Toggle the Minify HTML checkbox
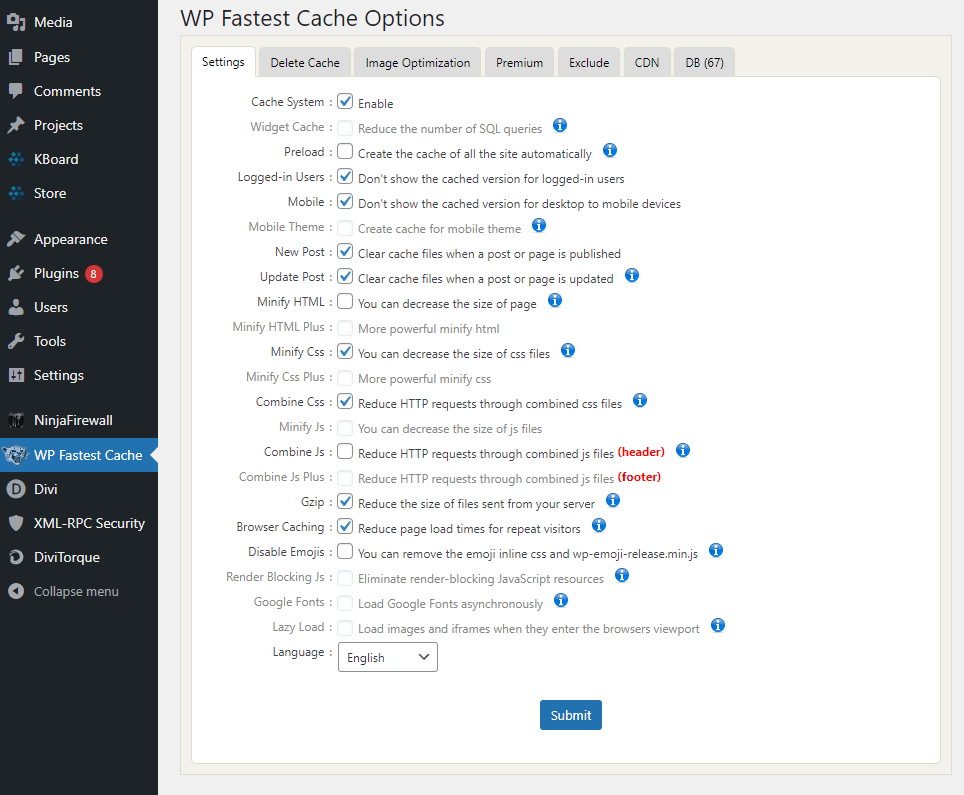The width and height of the screenshot is (964, 795). pos(345,301)
